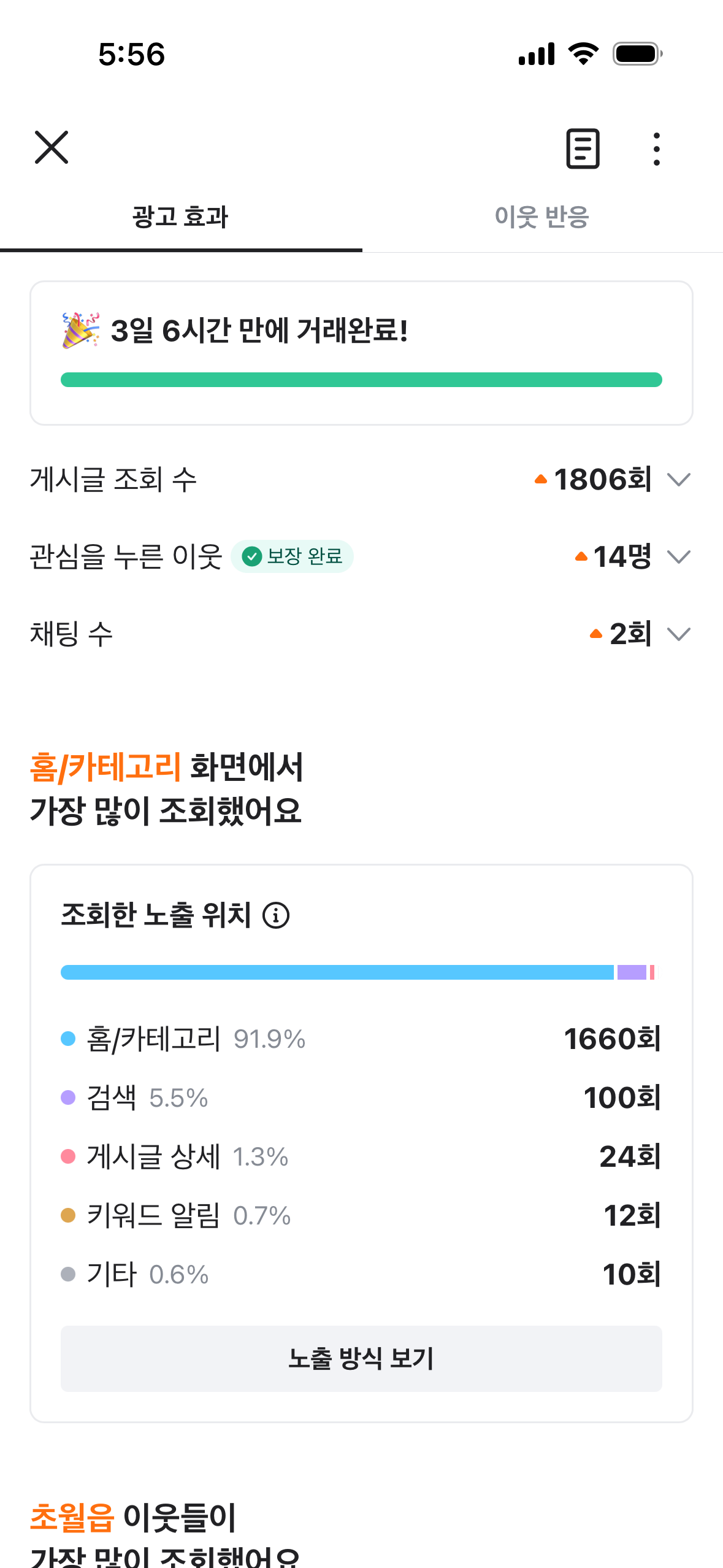Tap the party popper celebration icon
Image resolution: width=723 pixels, height=1568 pixels.
coord(80,331)
